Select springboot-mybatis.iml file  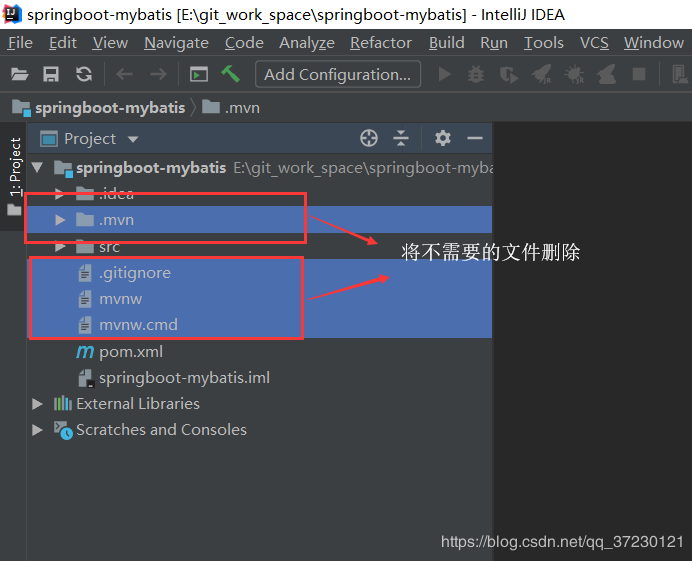[x=260, y=378]
